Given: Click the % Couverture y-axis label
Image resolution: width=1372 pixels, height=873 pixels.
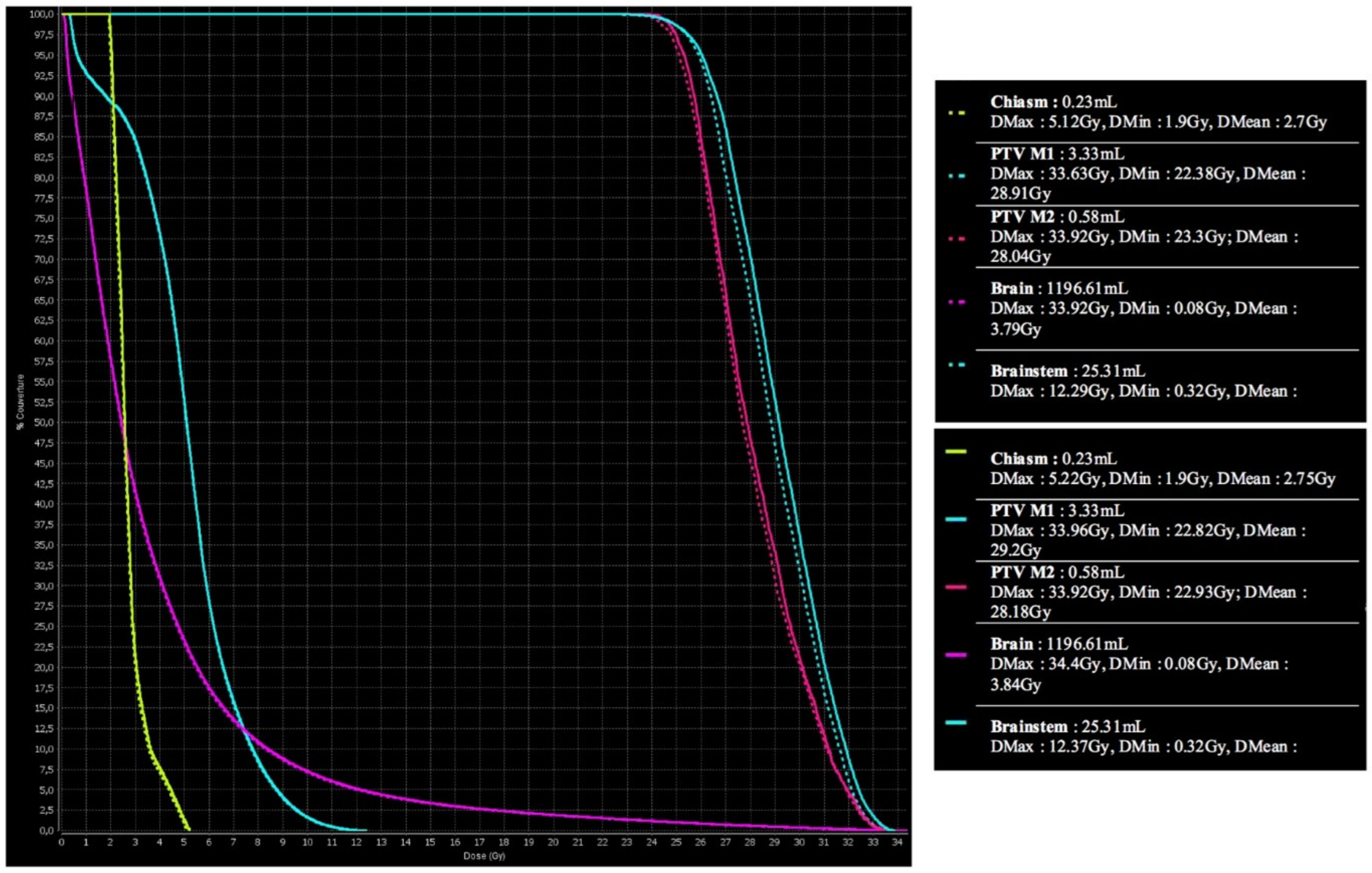Looking at the screenshot, I should pos(21,401).
